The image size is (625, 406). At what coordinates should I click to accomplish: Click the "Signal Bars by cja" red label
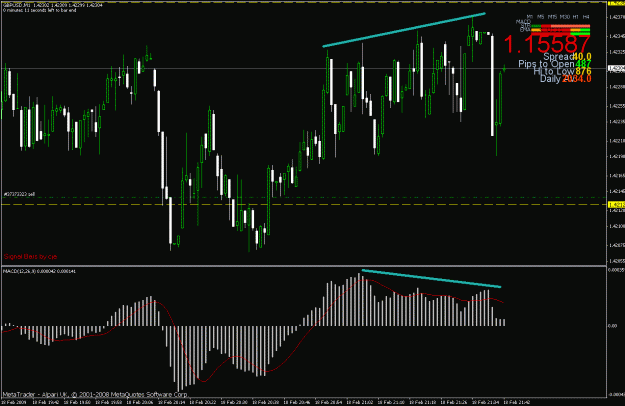[30, 257]
